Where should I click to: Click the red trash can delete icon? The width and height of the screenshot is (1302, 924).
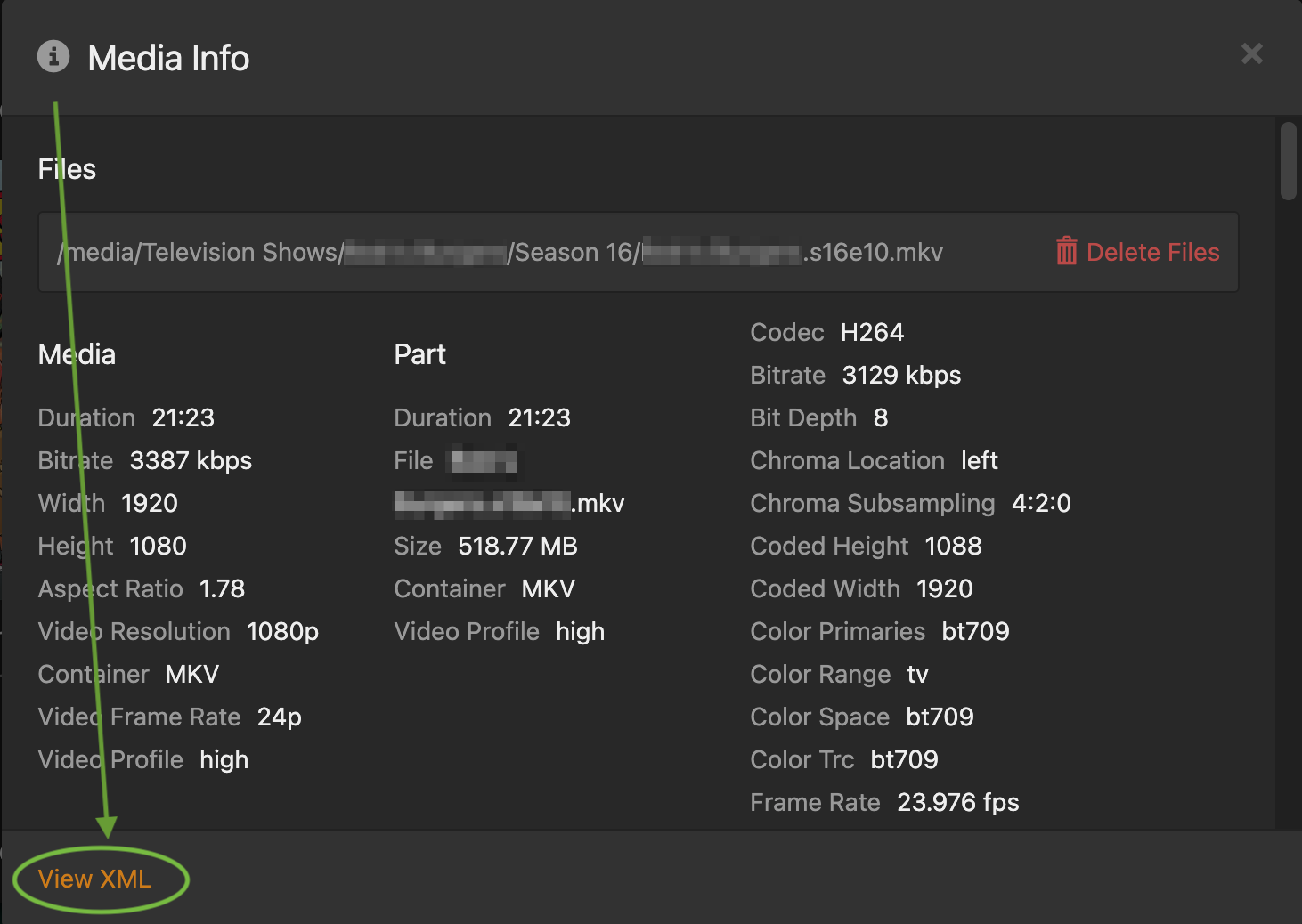pyautogui.click(x=1066, y=252)
